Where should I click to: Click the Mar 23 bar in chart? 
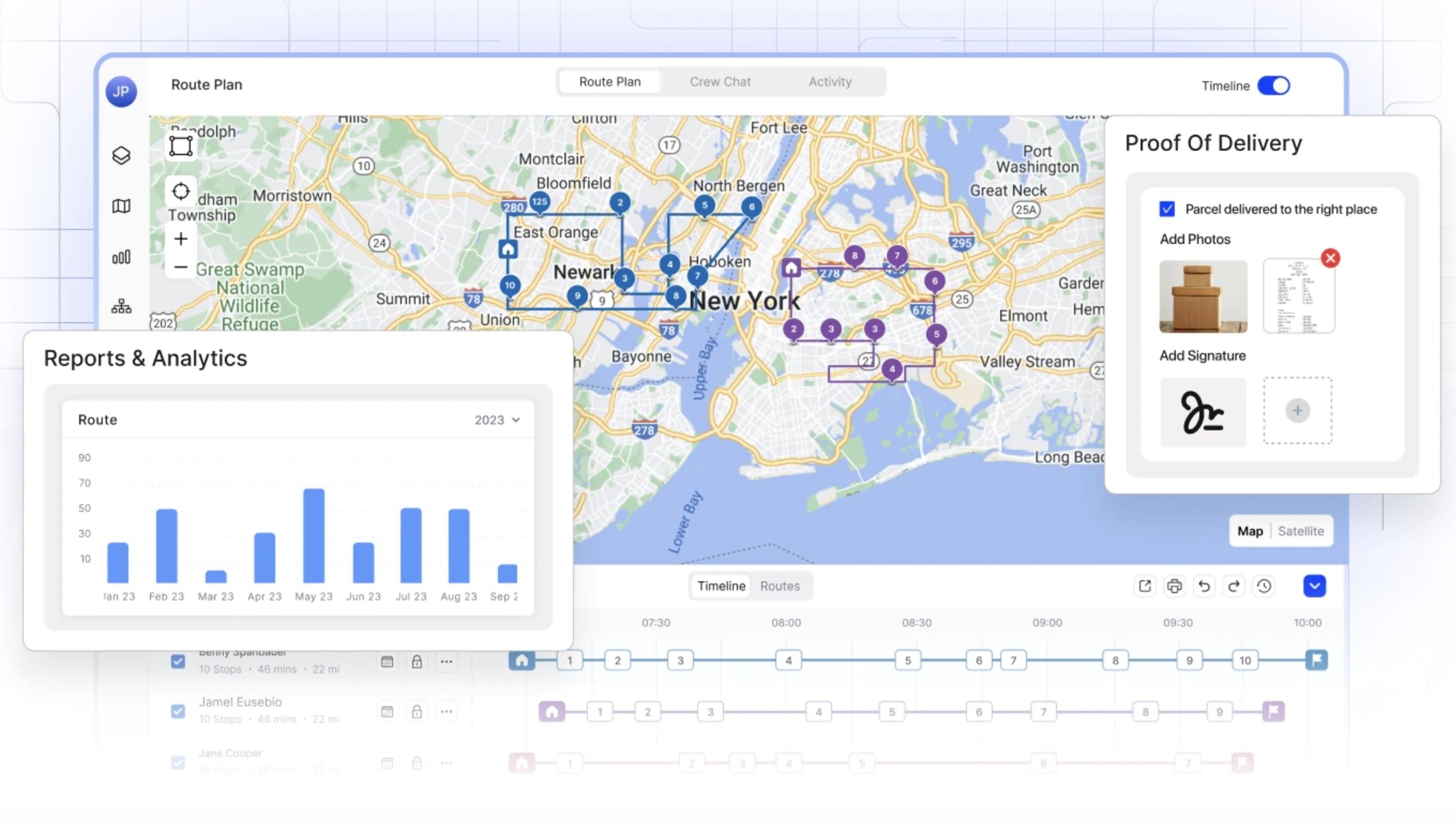[216, 576]
